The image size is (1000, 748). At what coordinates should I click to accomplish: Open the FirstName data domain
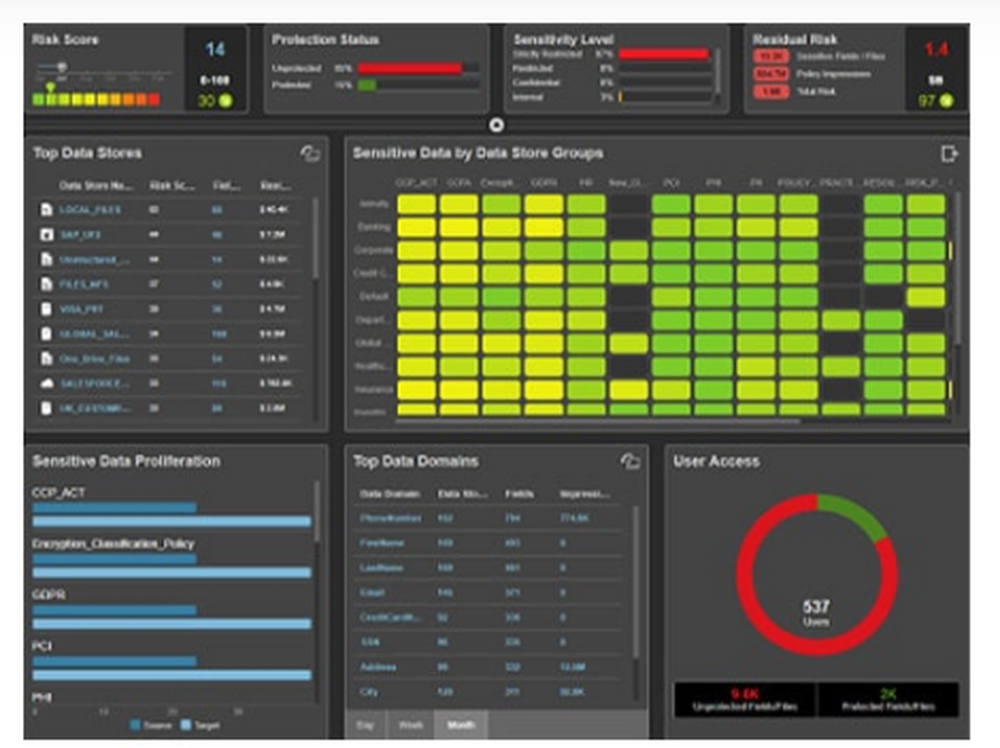click(x=381, y=543)
